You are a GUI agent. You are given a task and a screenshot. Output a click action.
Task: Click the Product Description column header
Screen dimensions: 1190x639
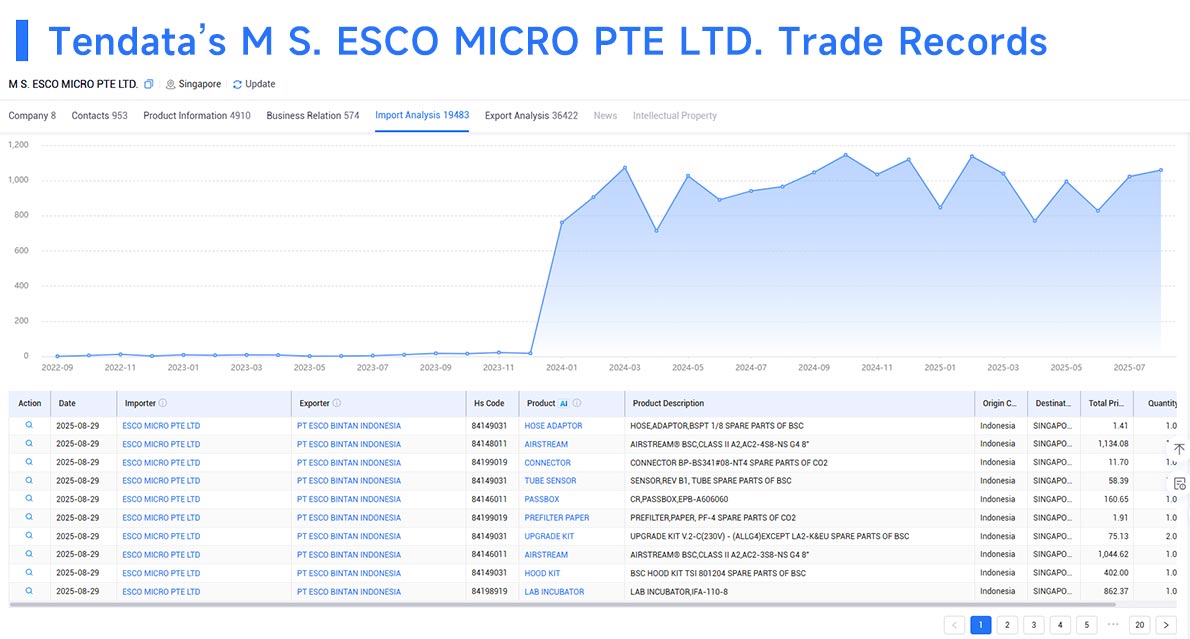[x=799, y=403]
